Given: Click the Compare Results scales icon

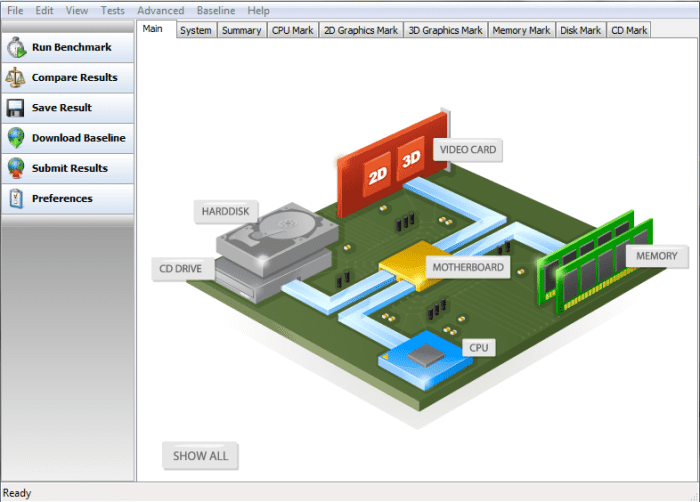Looking at the screenshot, I should tap(16, 77).
